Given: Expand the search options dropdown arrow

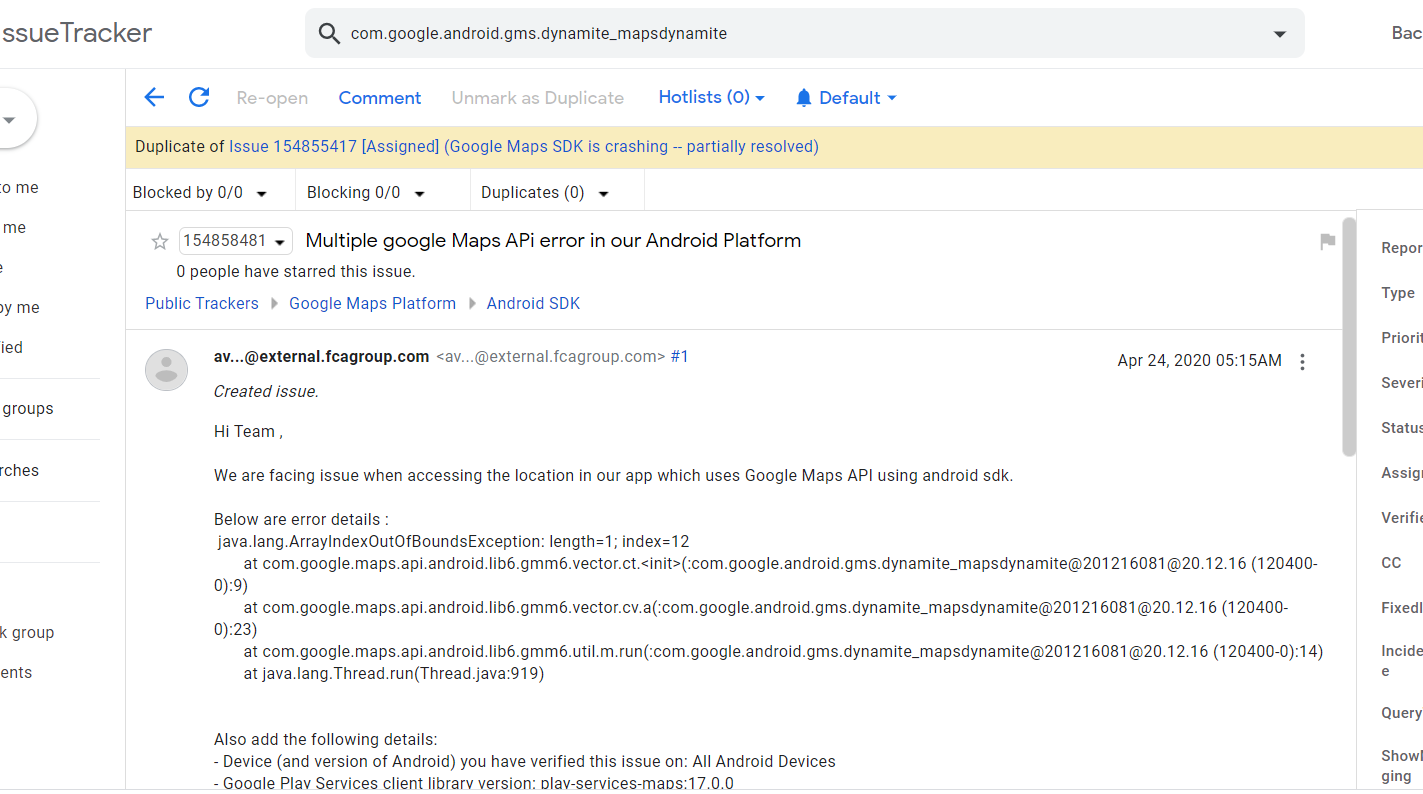Looking at the screenshot, I should pos(1279,34).
